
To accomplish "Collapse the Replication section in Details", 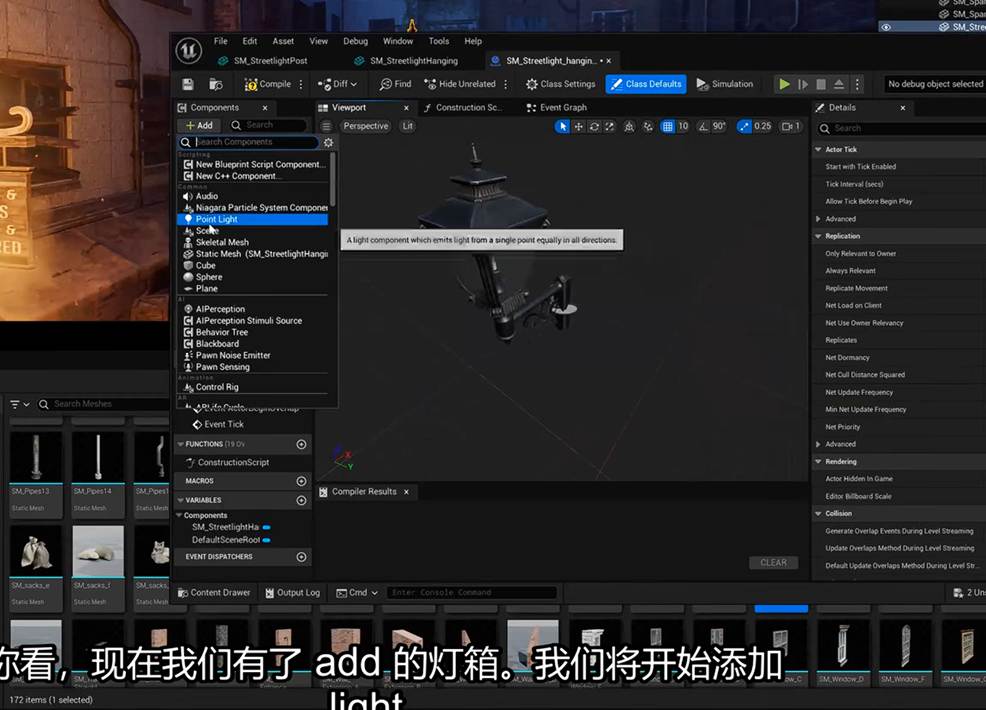I will click(819, 236).
